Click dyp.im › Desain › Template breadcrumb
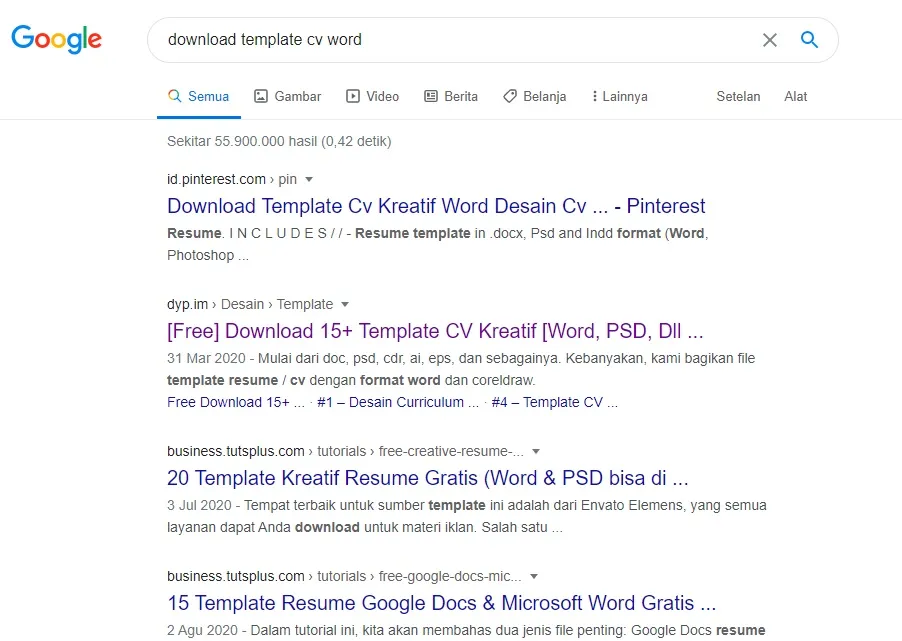 click(250, 304)
